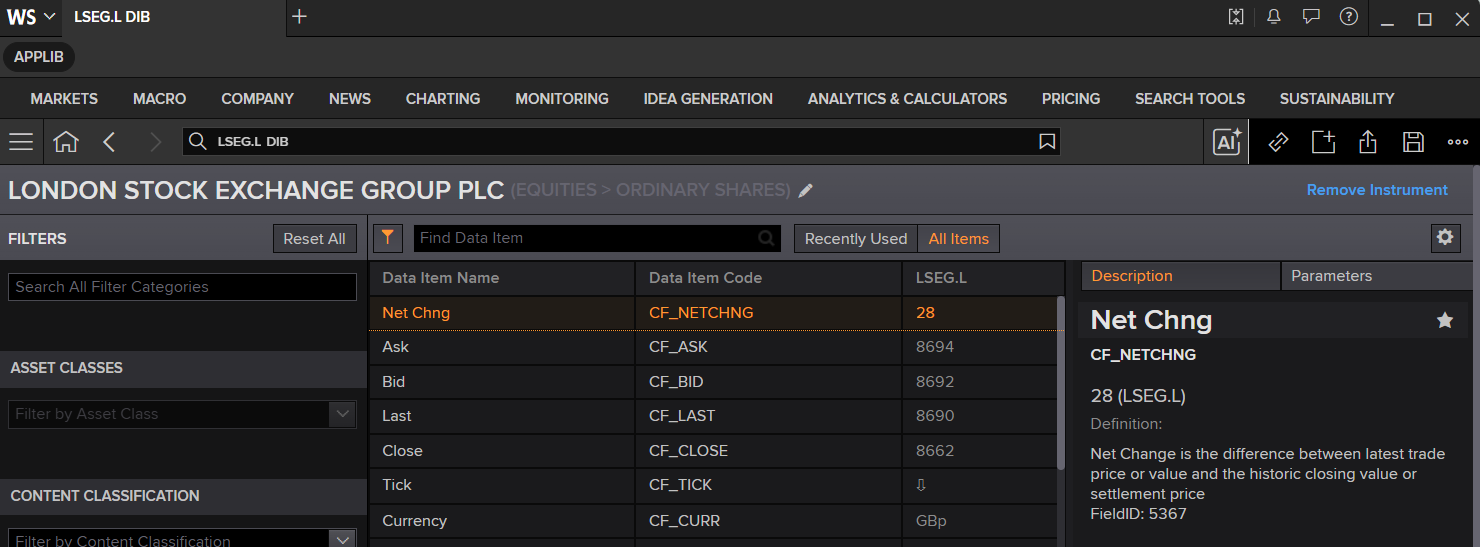Screen dimensions: 1480x547
Task: Open the SEARCH TOOLS menu
Action: tap(1190, 99)
